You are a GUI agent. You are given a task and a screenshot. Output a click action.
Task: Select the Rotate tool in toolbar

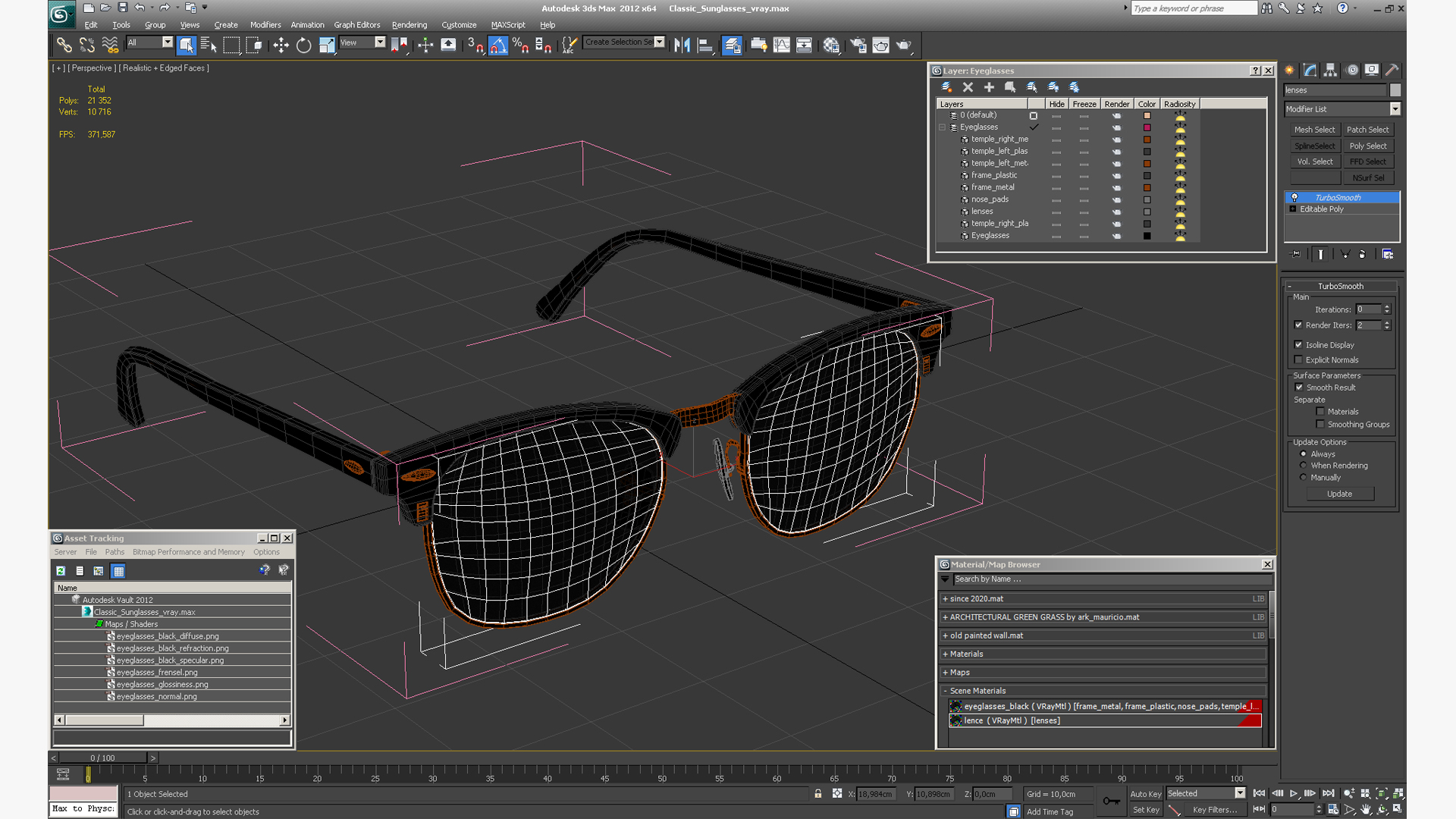point(303,45)
